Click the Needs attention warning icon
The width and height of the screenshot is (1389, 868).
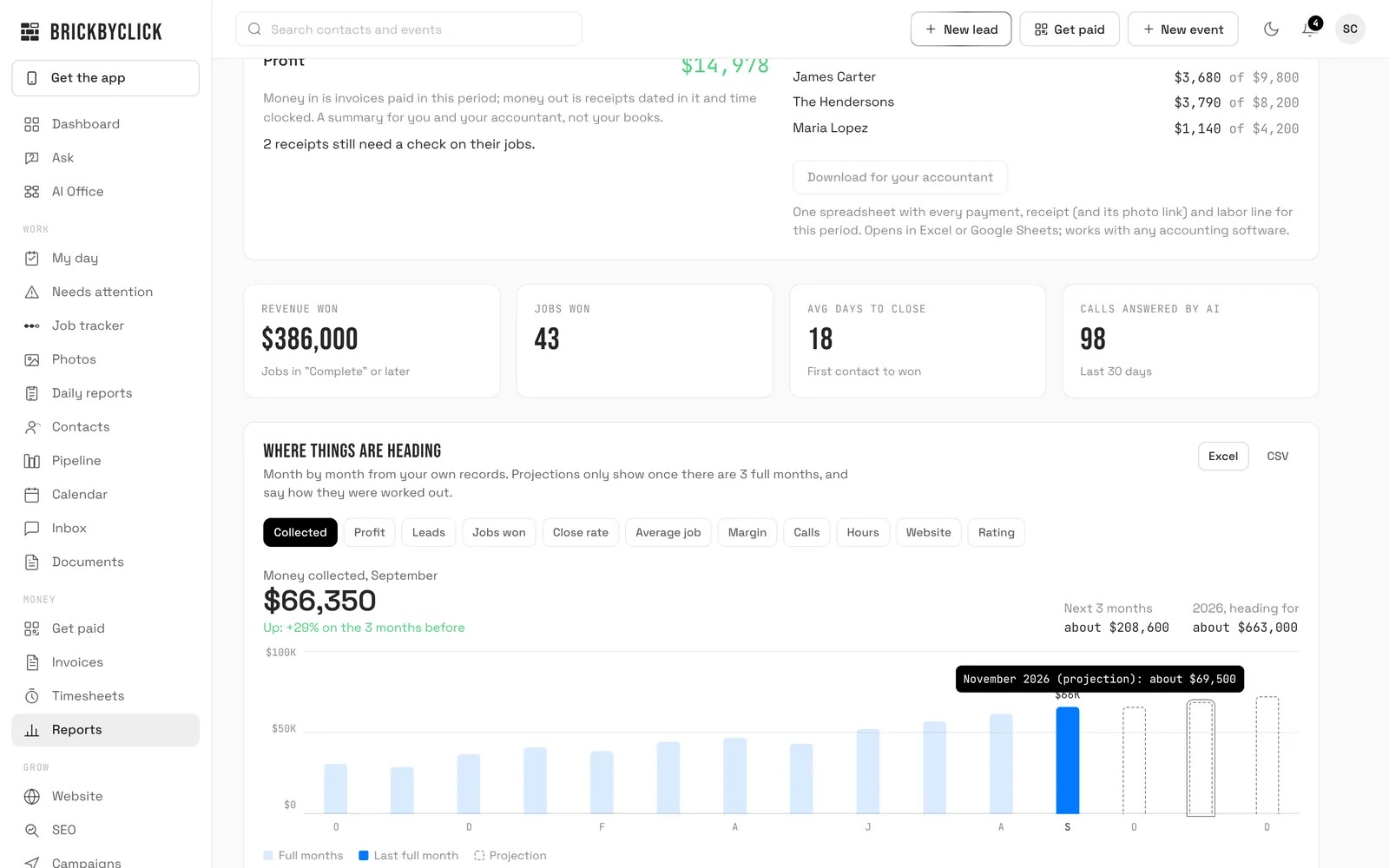[x=32, y=292]
